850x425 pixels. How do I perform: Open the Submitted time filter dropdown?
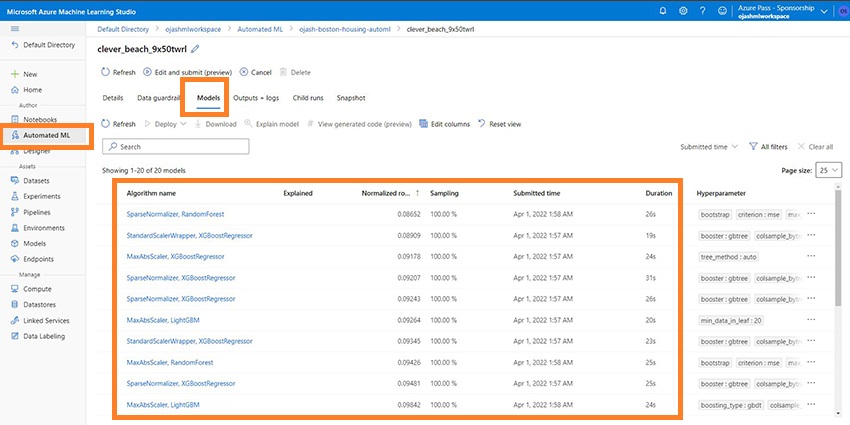(x=709, y=147)
